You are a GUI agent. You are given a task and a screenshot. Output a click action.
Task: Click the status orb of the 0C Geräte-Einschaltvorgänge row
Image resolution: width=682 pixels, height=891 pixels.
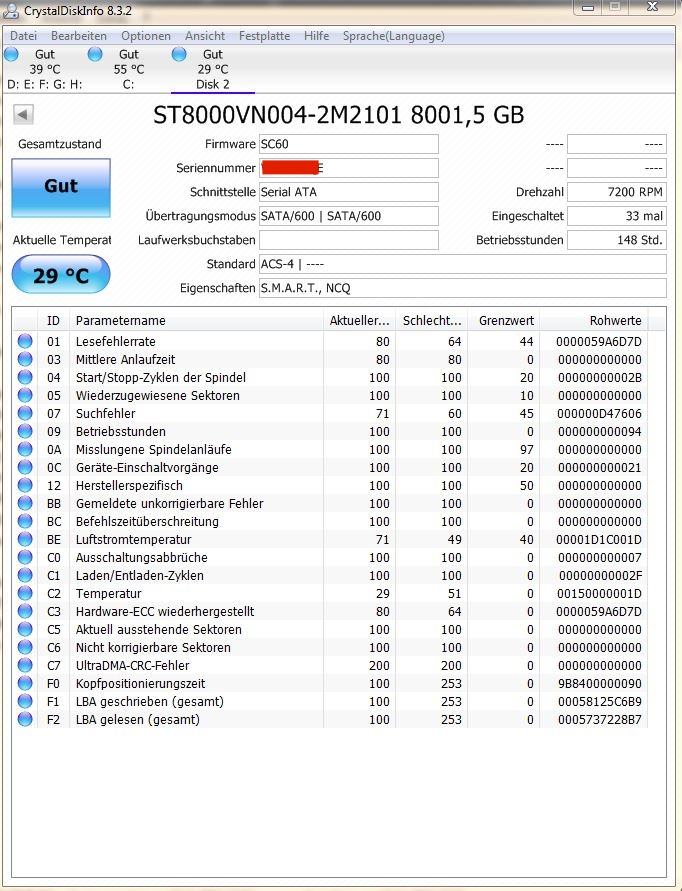point(25,467)
